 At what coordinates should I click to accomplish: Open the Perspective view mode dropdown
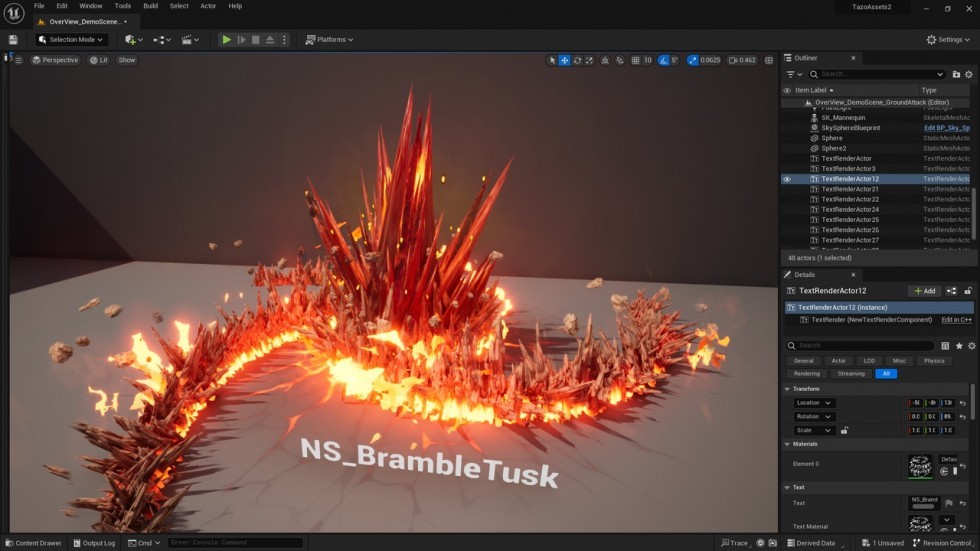[x=56, y=60]
